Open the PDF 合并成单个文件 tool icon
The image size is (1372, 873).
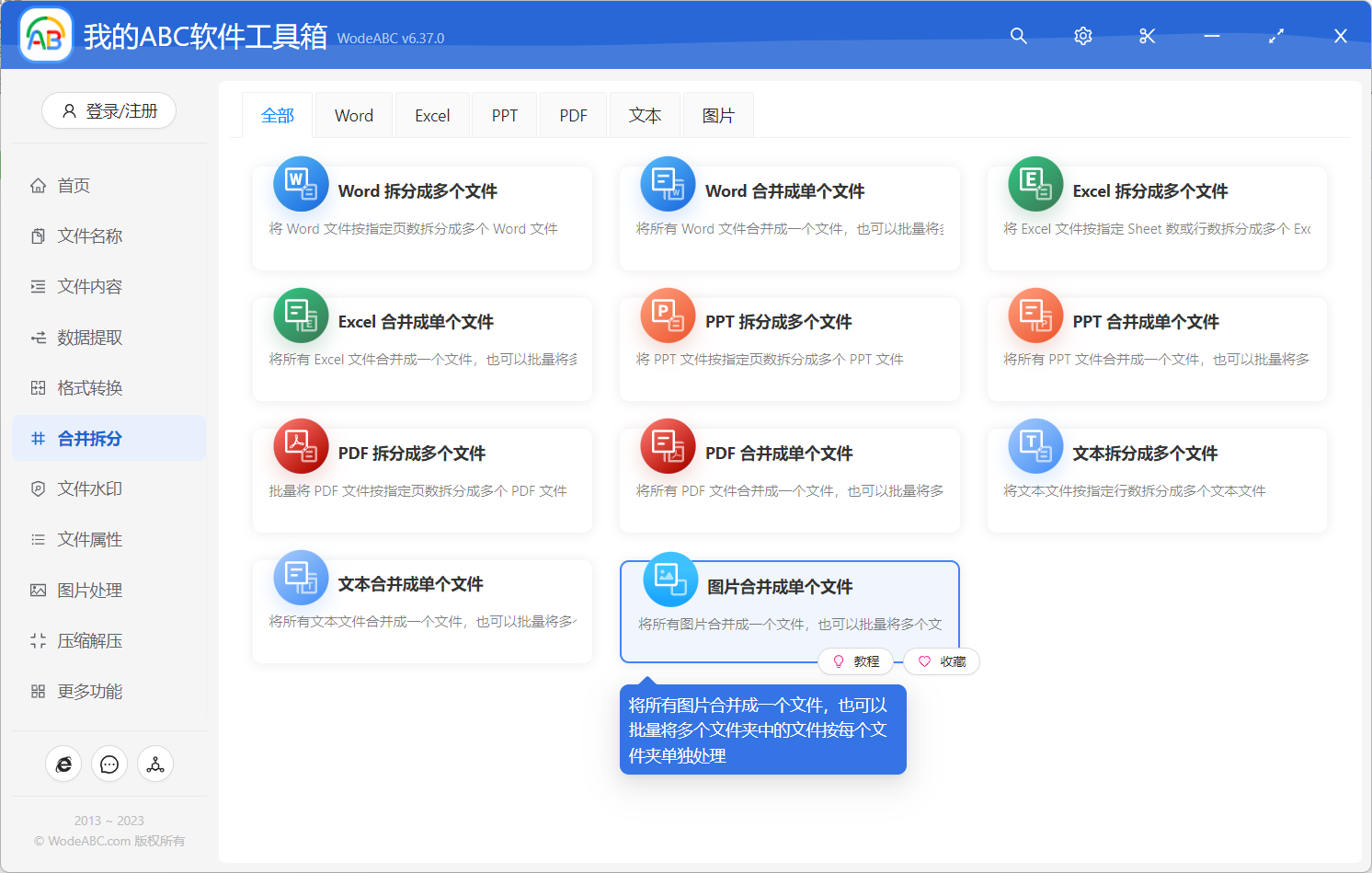669,446
